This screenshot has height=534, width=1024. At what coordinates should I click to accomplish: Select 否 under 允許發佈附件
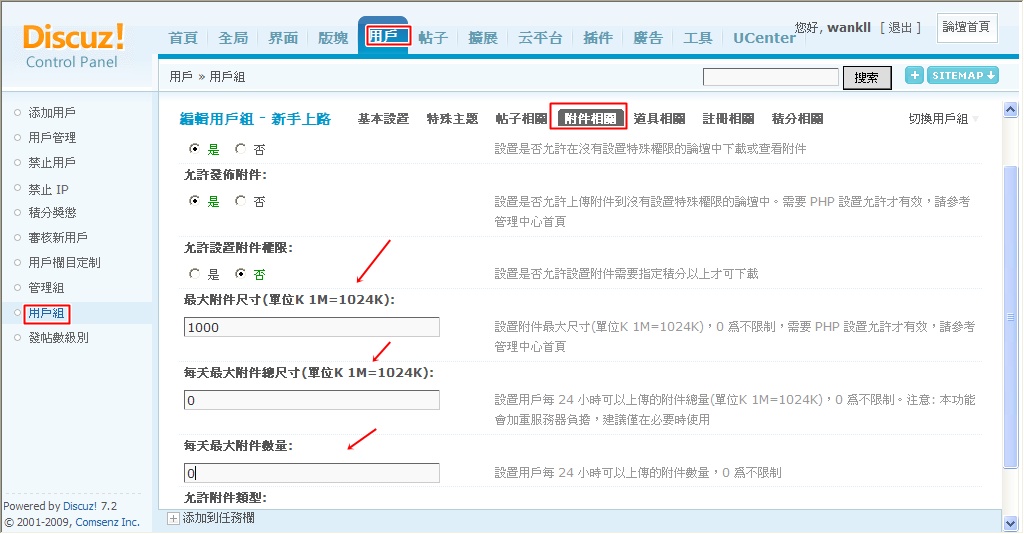(x=240, y=201)
